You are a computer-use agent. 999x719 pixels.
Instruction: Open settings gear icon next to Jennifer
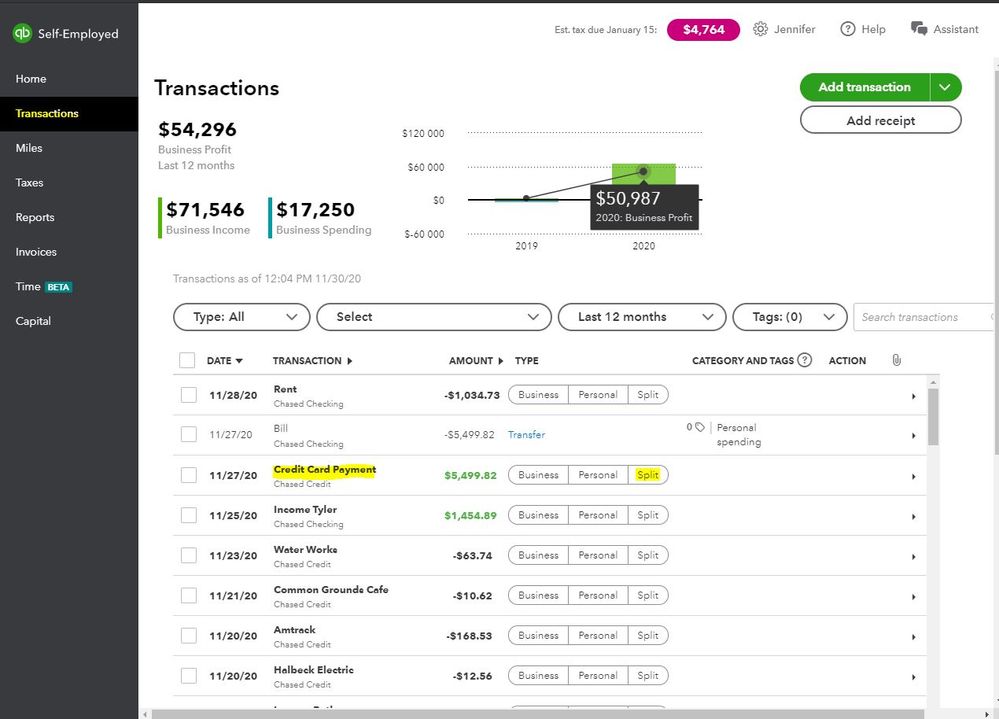click(x=760, y=29)
